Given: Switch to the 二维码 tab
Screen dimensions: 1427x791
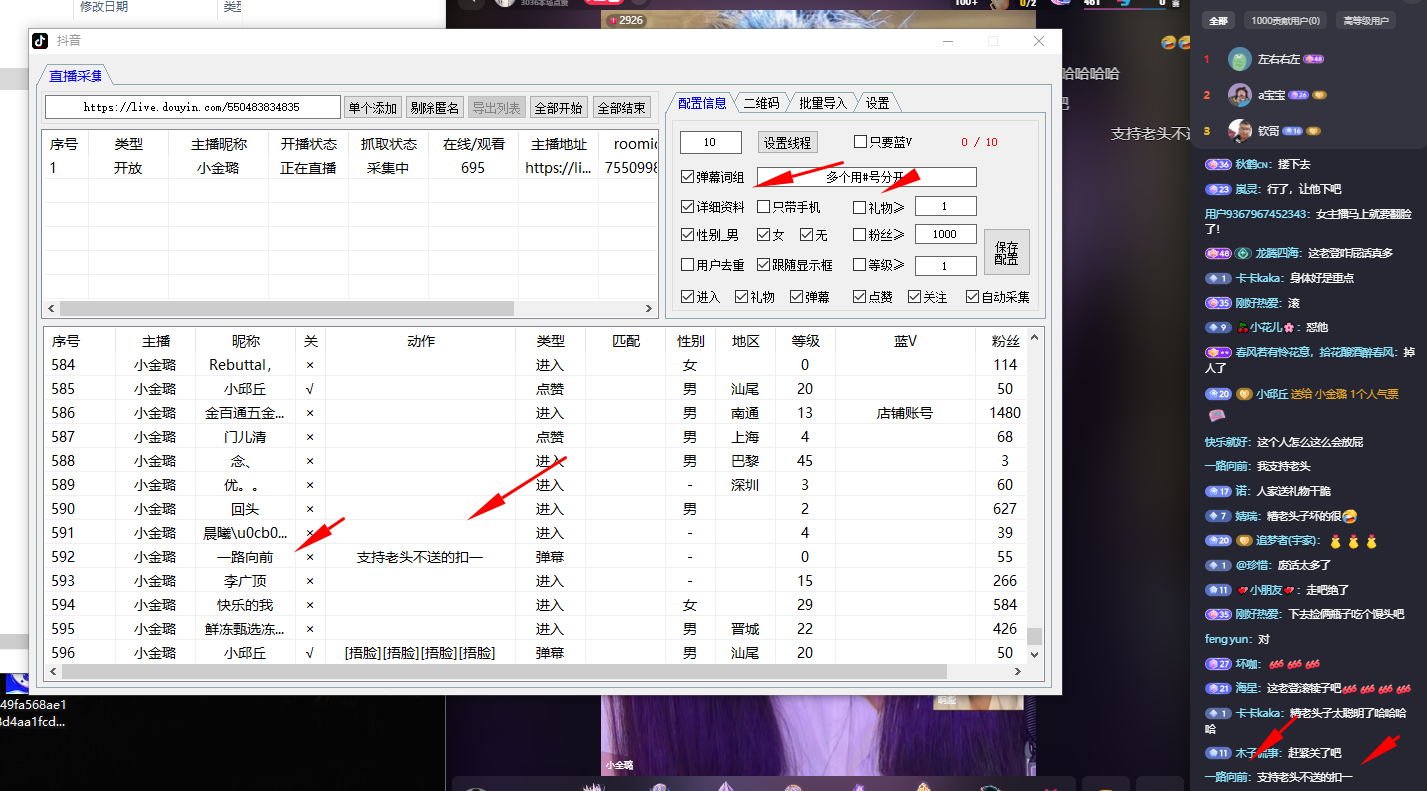Looking at the screenshot, I should 761,103.
